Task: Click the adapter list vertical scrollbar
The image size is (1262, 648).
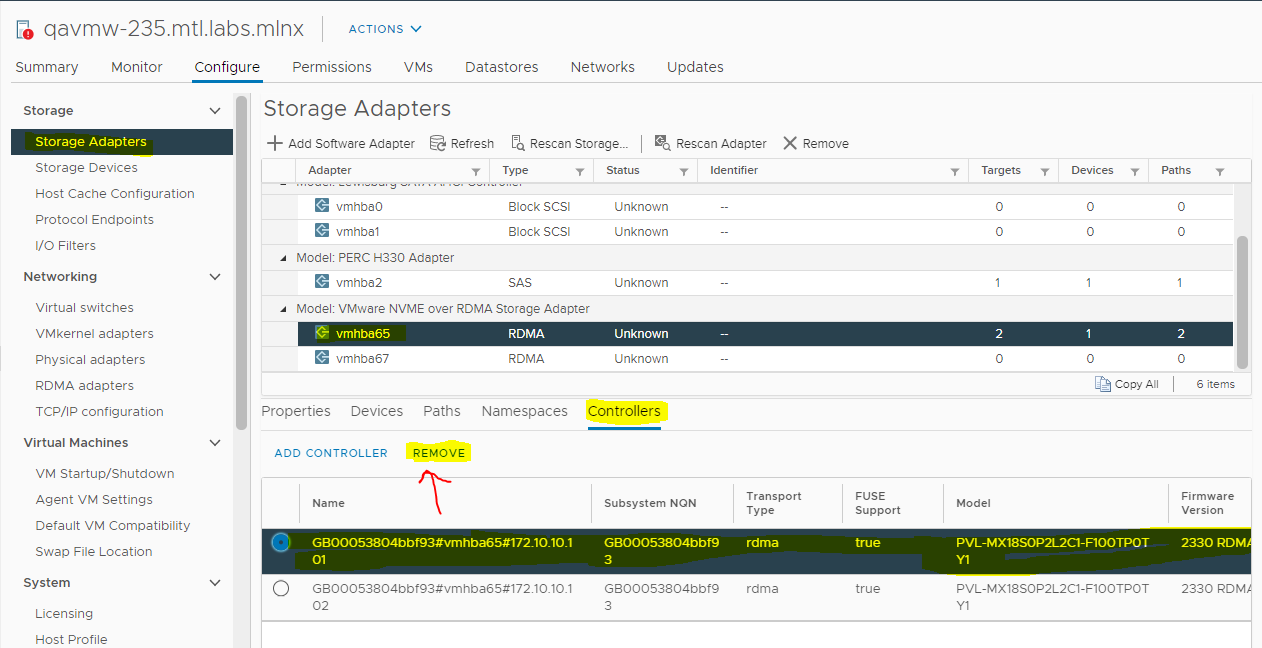Action: click(1243, 302)
